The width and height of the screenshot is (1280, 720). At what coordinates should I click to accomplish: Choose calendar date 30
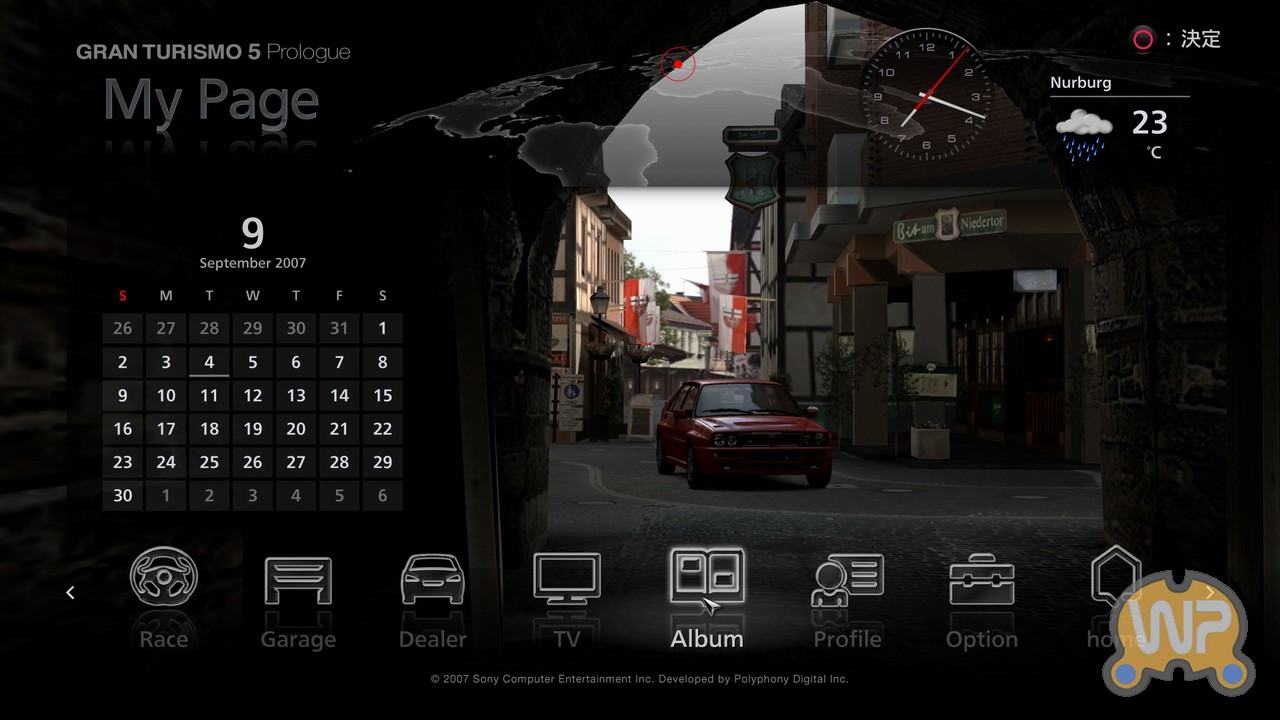click(123, 496)
